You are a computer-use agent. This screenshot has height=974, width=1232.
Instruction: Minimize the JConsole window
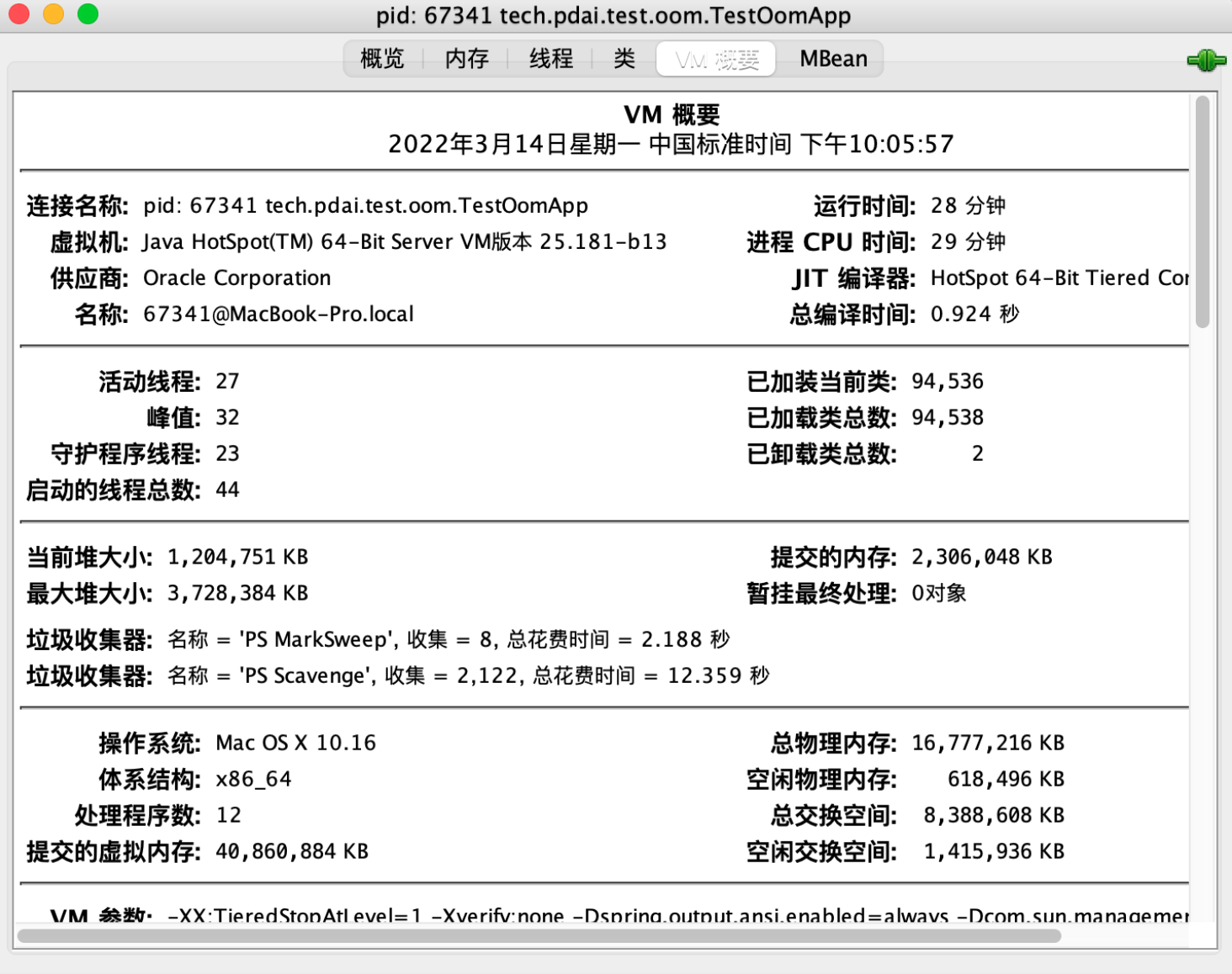(54, 13)
